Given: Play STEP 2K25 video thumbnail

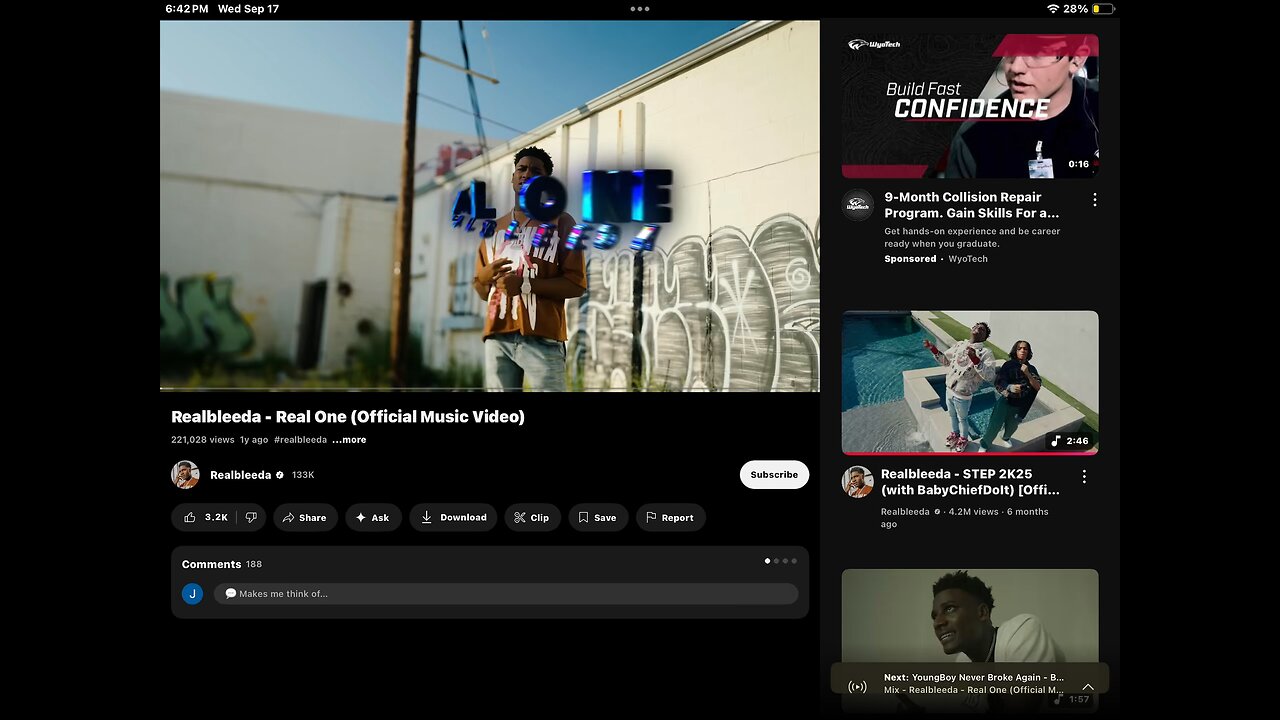Looking at the screenshot, I should [x=970, y=382].
